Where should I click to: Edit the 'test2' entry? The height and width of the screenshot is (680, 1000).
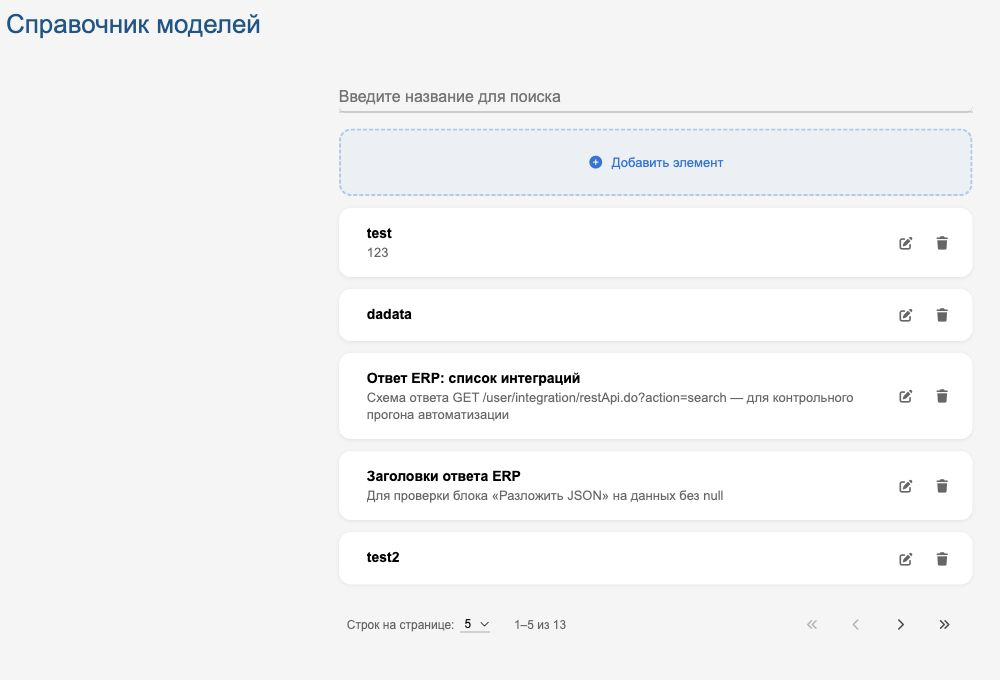[905, 559]
